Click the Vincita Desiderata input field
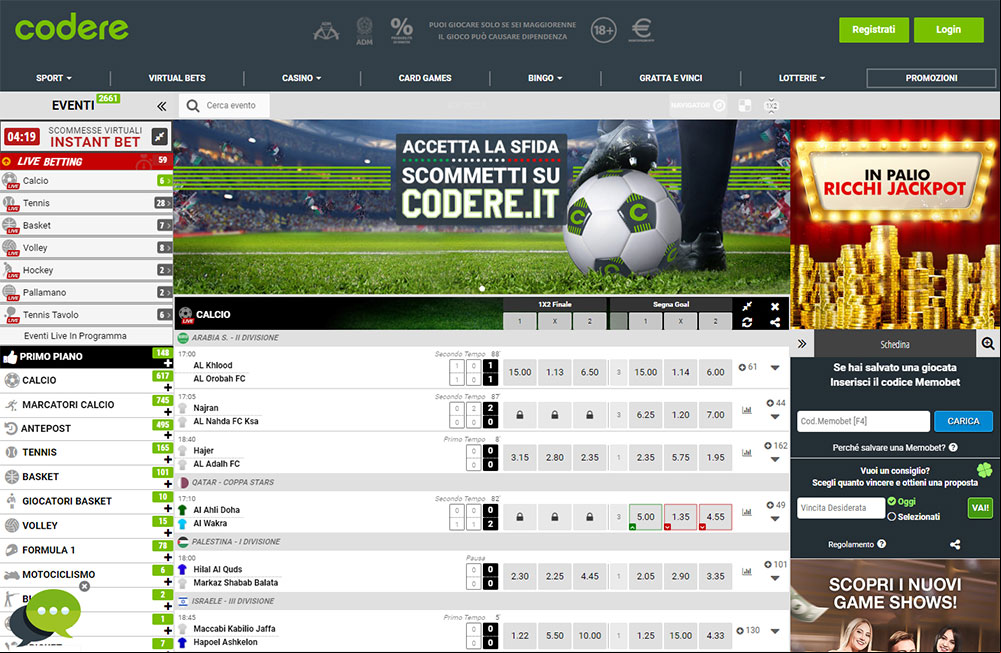The image size is (1001, 653). (x=841, y=508)
